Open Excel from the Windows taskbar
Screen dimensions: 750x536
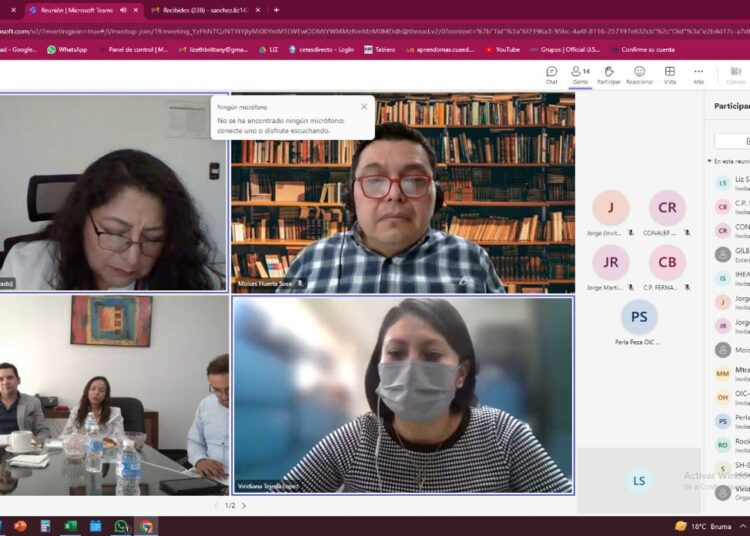(70, 526)
